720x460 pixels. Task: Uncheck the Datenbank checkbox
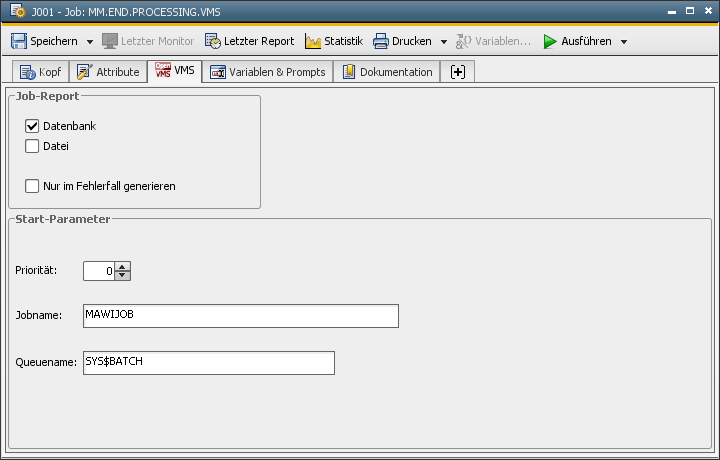[32, 126]
